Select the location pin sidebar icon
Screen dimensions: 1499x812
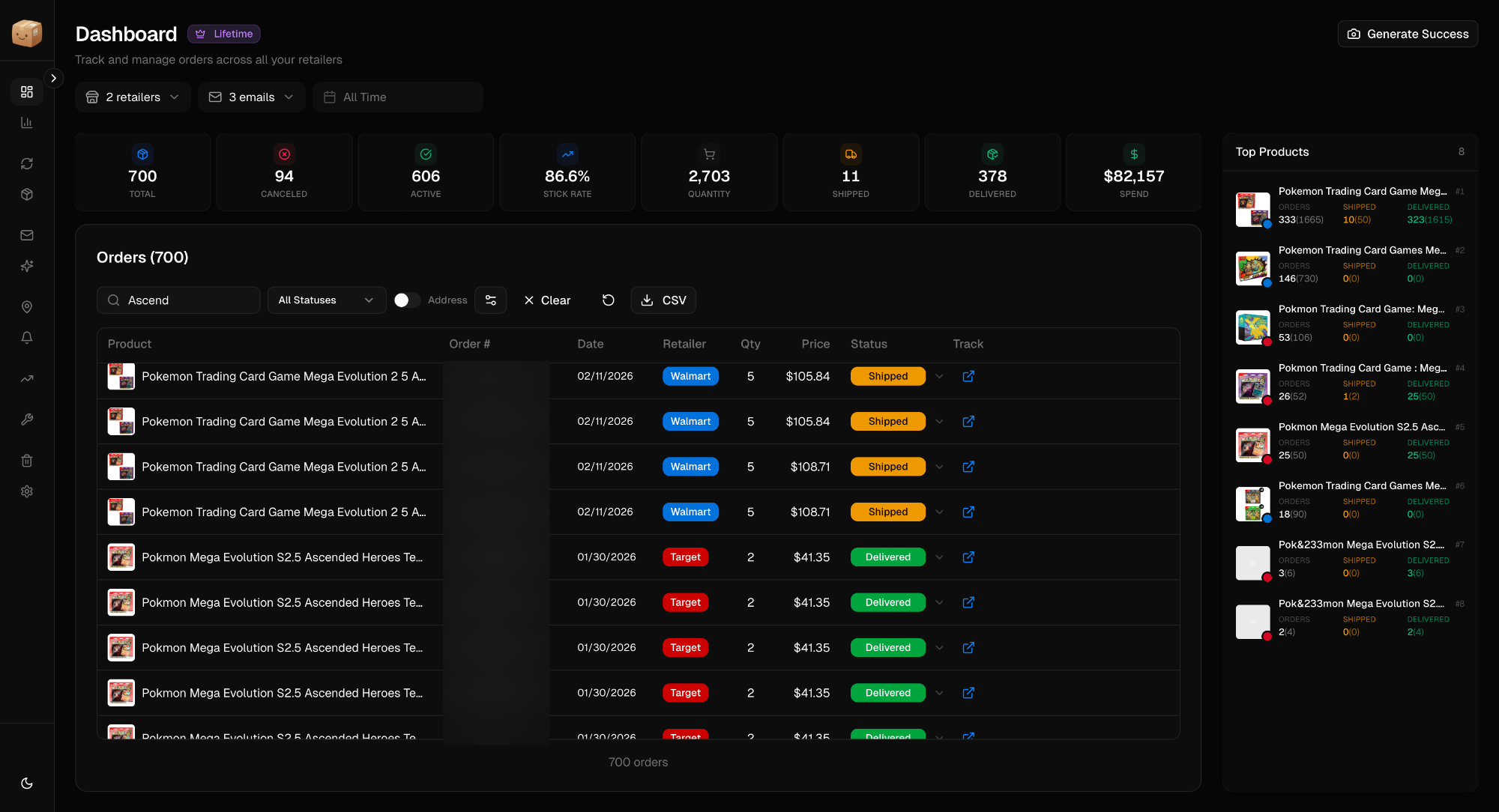27,306
